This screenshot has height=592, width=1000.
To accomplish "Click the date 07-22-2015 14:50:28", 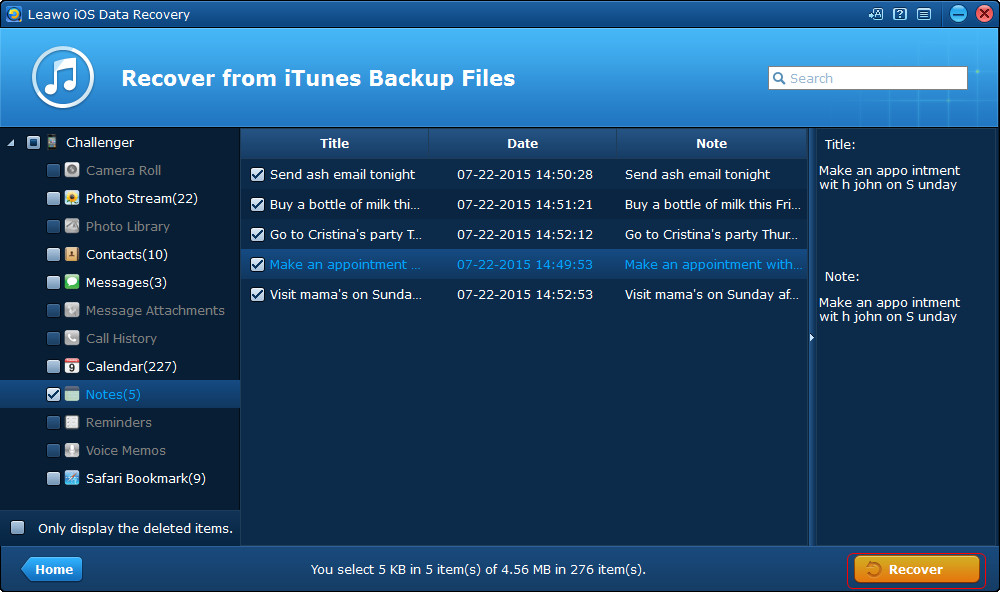I will click(x=525, y=174).
